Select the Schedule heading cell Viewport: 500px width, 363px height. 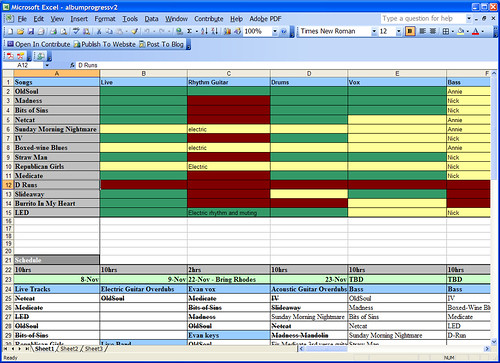57,260
